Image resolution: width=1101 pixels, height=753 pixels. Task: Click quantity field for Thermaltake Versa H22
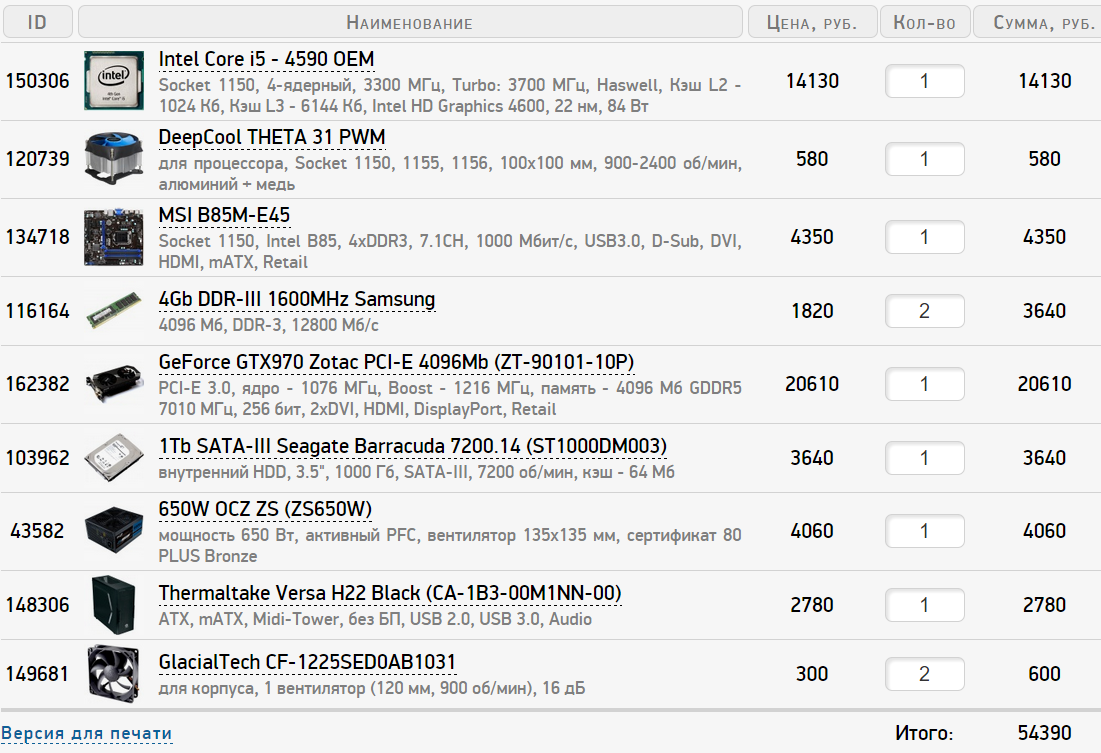[x=925, y=605]
